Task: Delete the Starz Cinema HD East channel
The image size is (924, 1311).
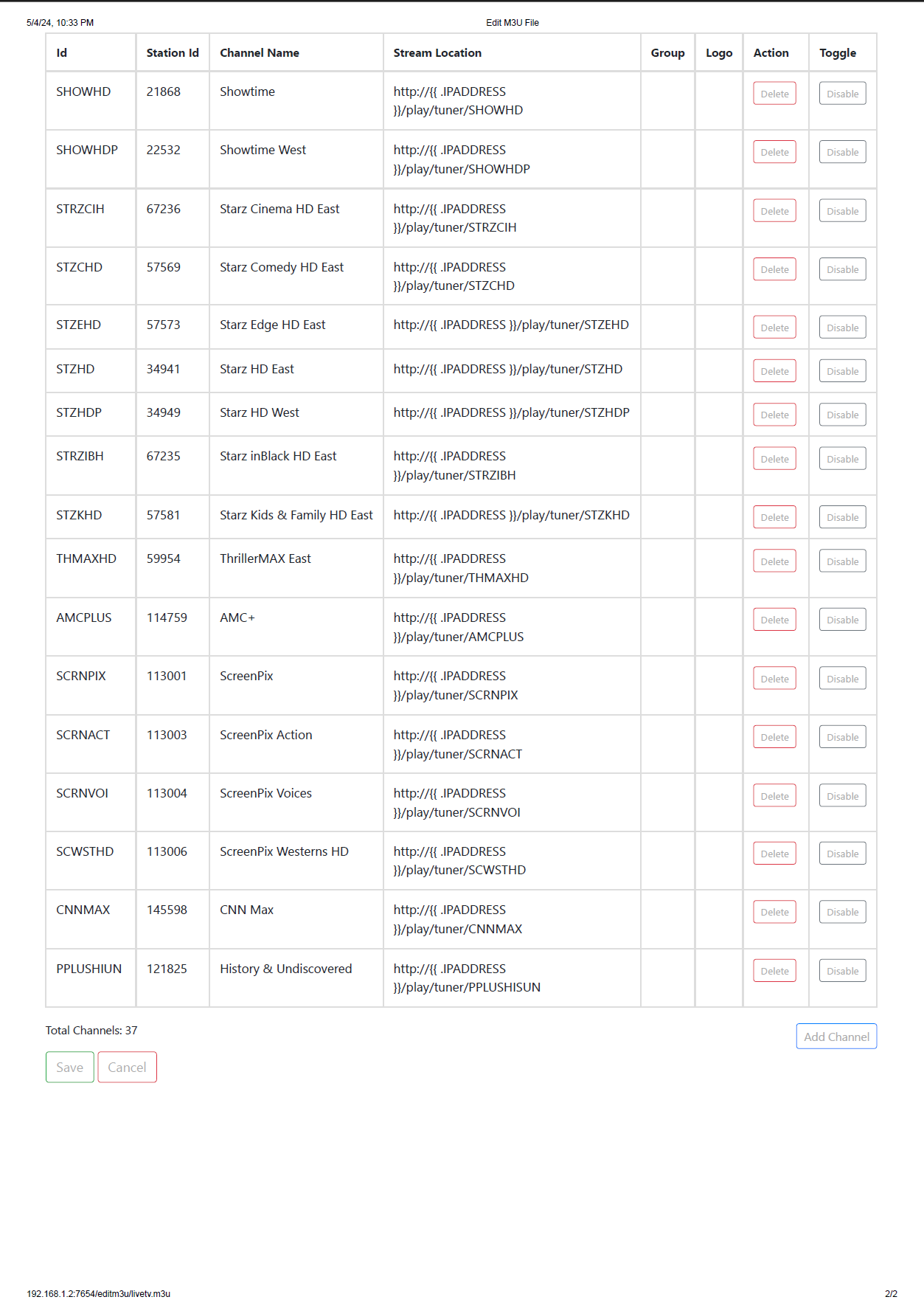Action: coord(774,211)
